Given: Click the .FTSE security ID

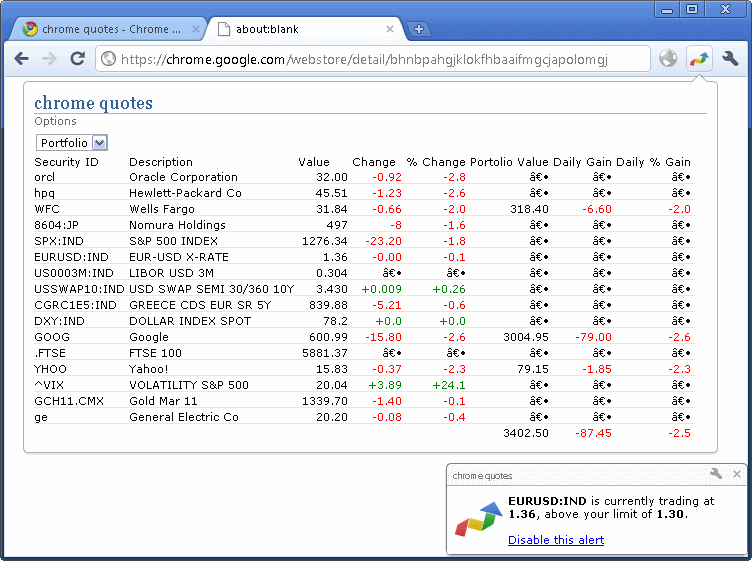Looking at the screenshot, I should point(50,353).
